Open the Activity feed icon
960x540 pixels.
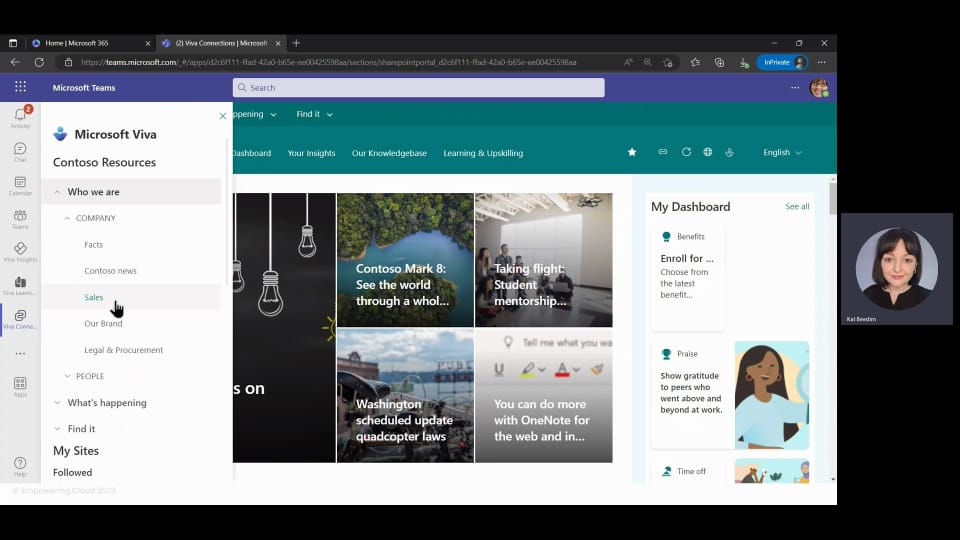[20, 116]
